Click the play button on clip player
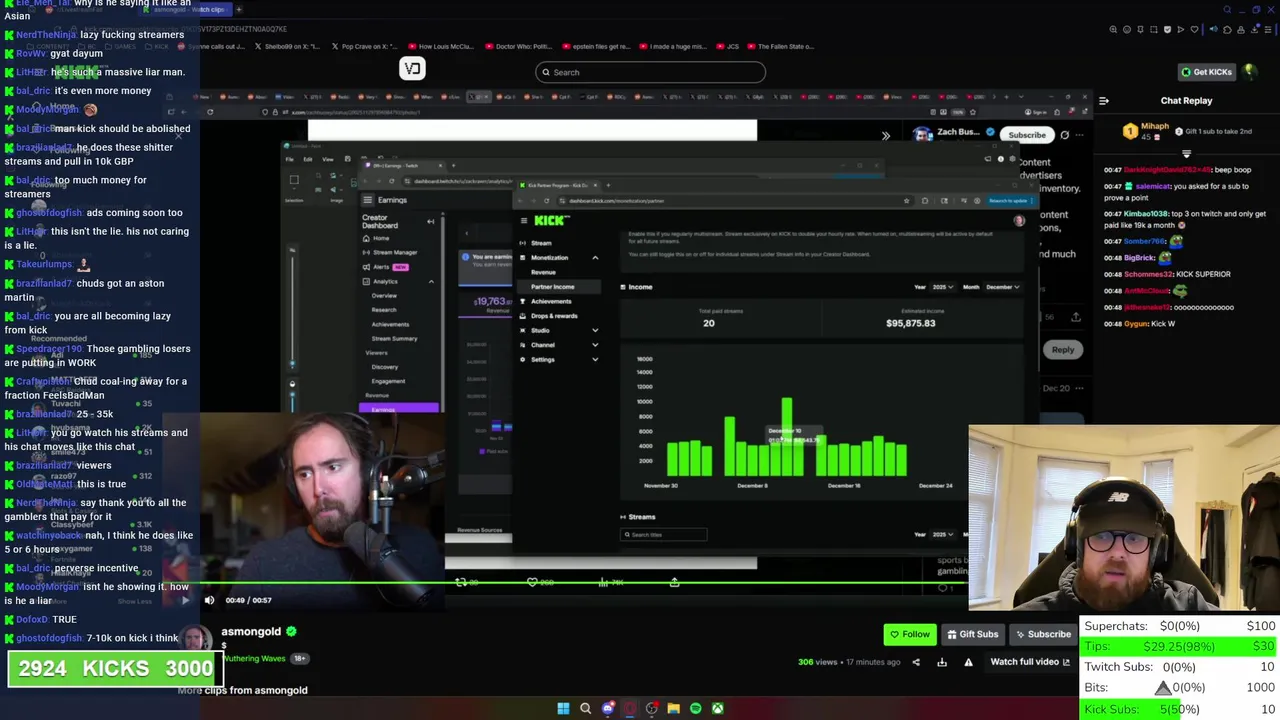1280x720 pixels. pyautogui.click(x=185, y=600)
